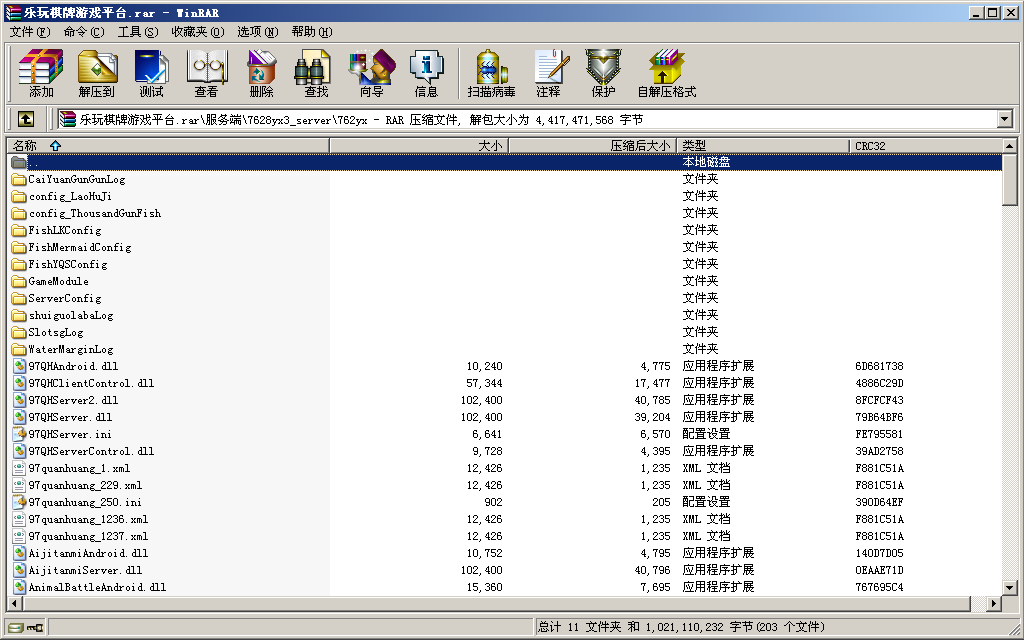Open the 选项 (Options) menu
This screenshot has height=640, width=1024.
pos(256,31)
